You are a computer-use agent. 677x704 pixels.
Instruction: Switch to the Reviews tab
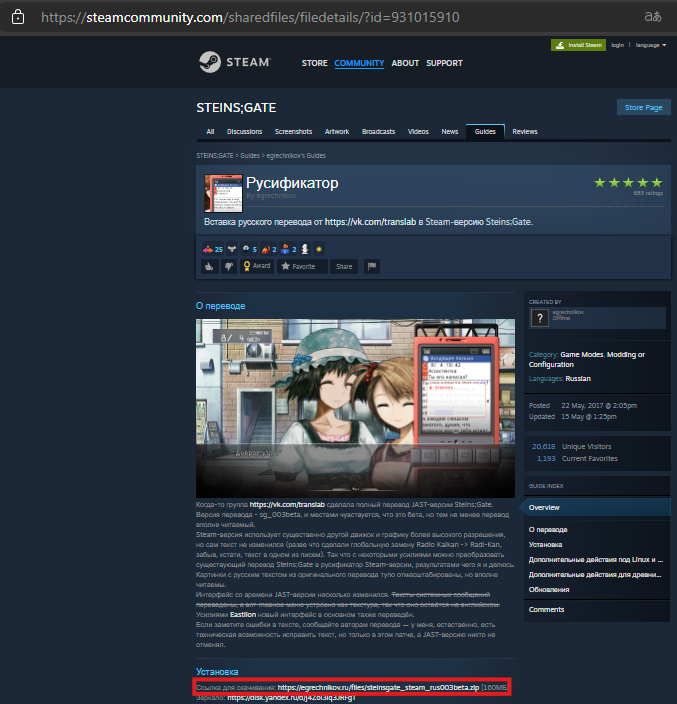(x=525, y=132)
